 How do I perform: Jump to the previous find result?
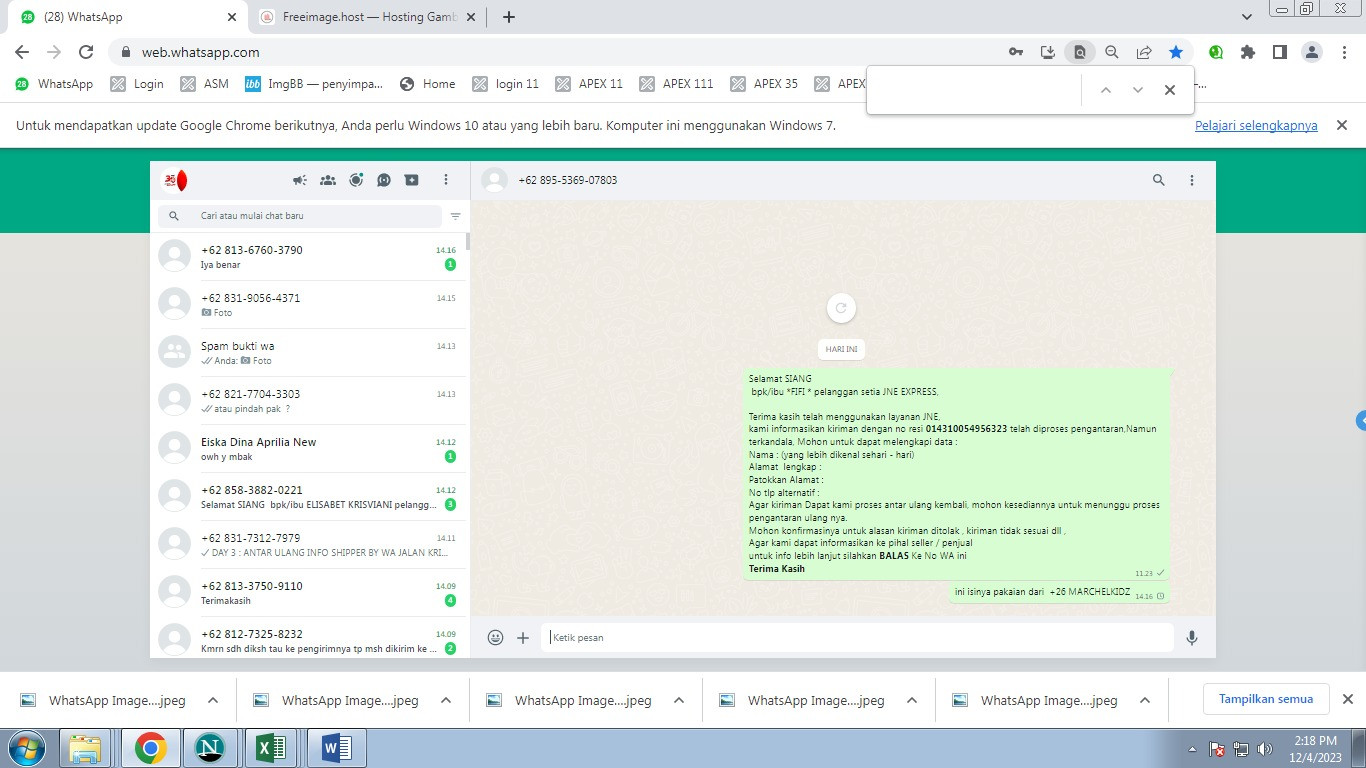[1106, 90]
